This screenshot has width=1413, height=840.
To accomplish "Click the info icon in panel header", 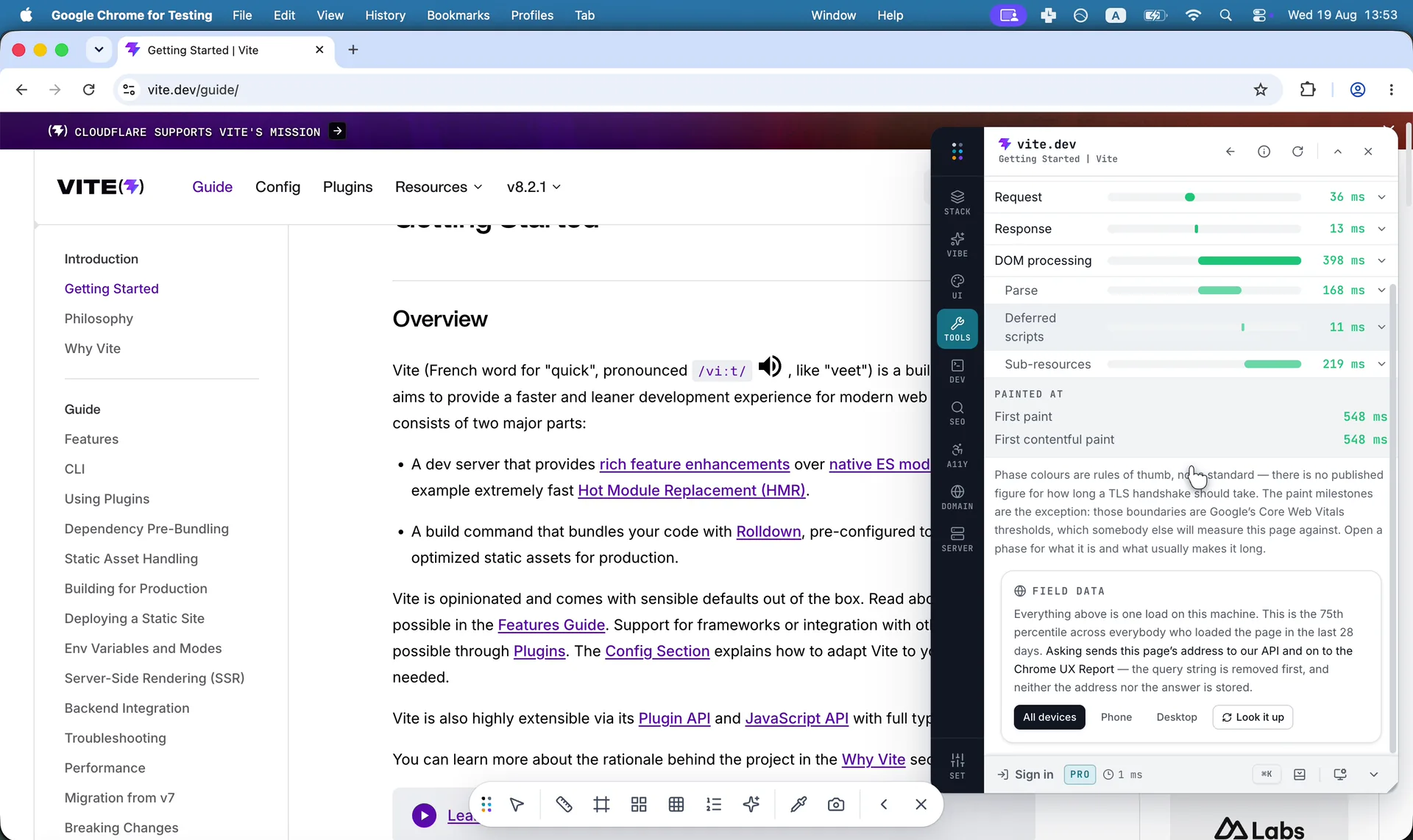I will pos(1264,152).
